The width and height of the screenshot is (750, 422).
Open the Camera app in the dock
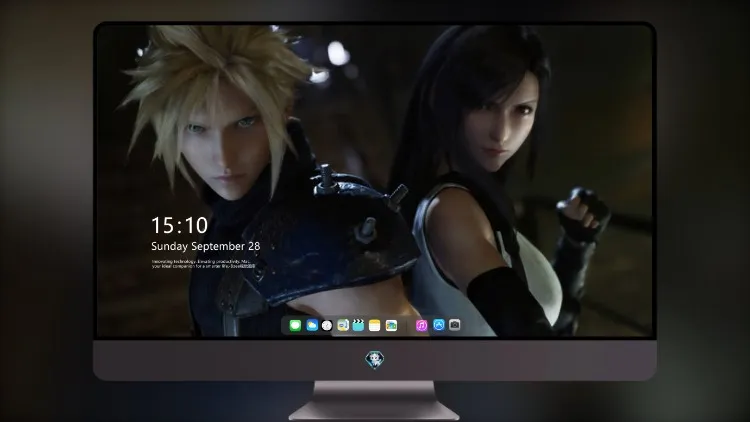point(455,325)
